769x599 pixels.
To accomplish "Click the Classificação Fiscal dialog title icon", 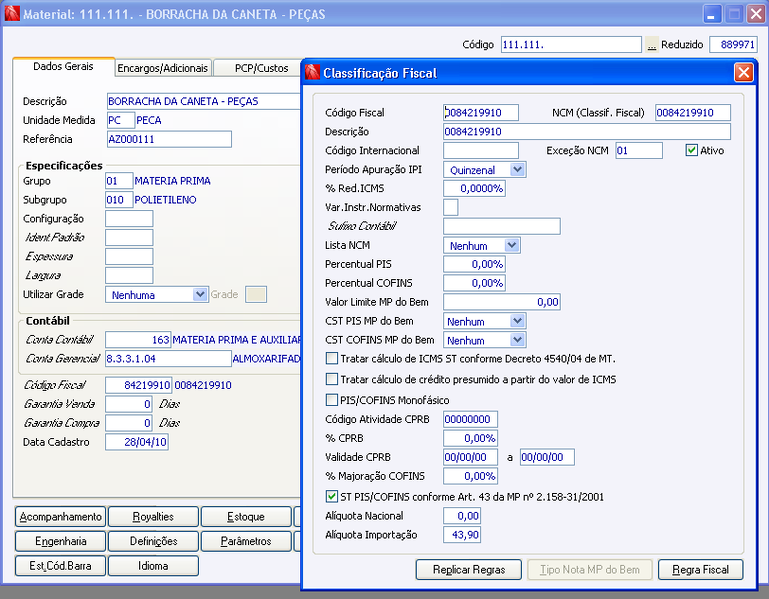I will pos(312,73).
